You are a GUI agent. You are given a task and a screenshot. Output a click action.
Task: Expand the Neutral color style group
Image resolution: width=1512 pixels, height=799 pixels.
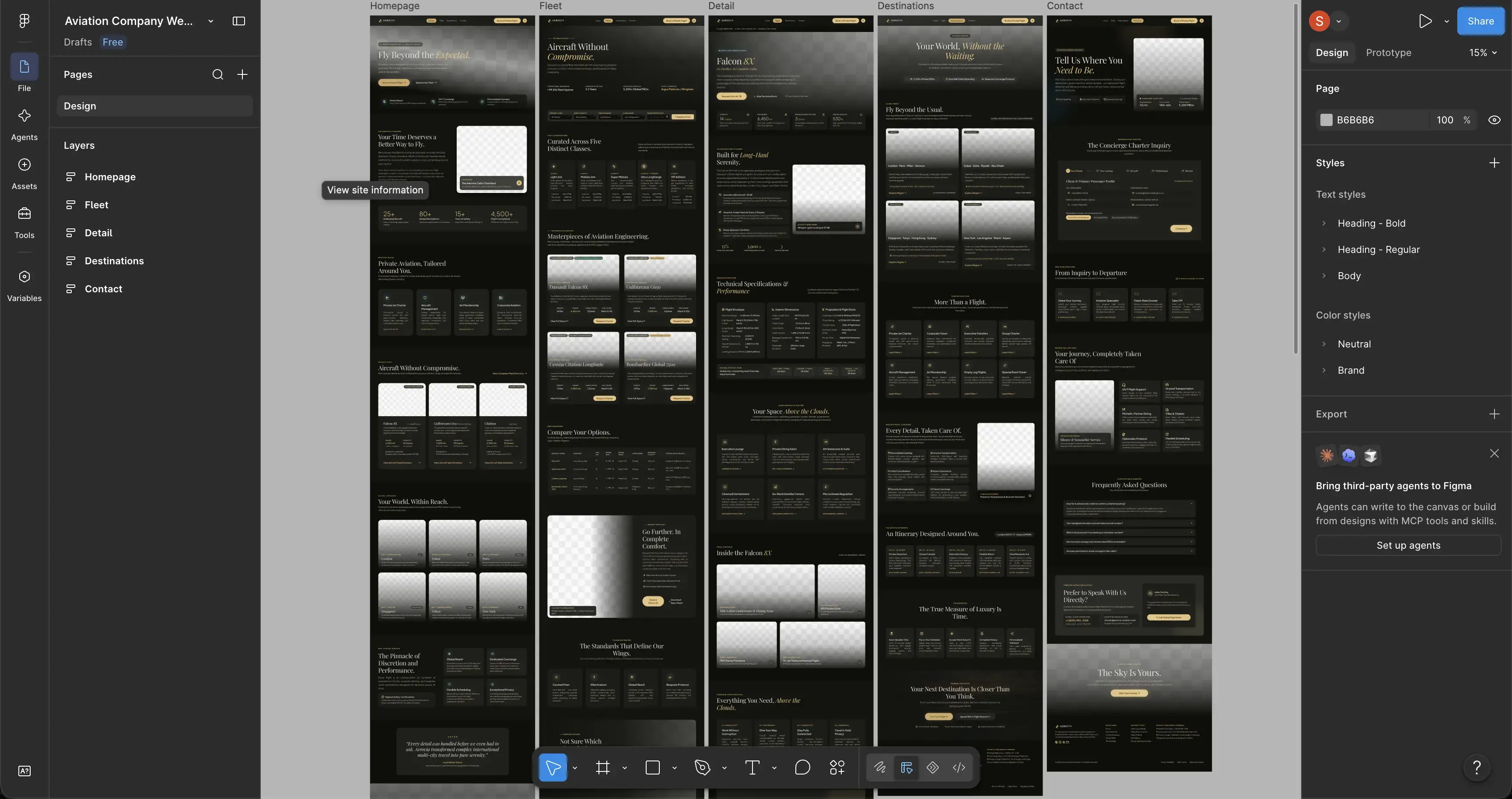pyautogui.click(x=1323, y=344)
